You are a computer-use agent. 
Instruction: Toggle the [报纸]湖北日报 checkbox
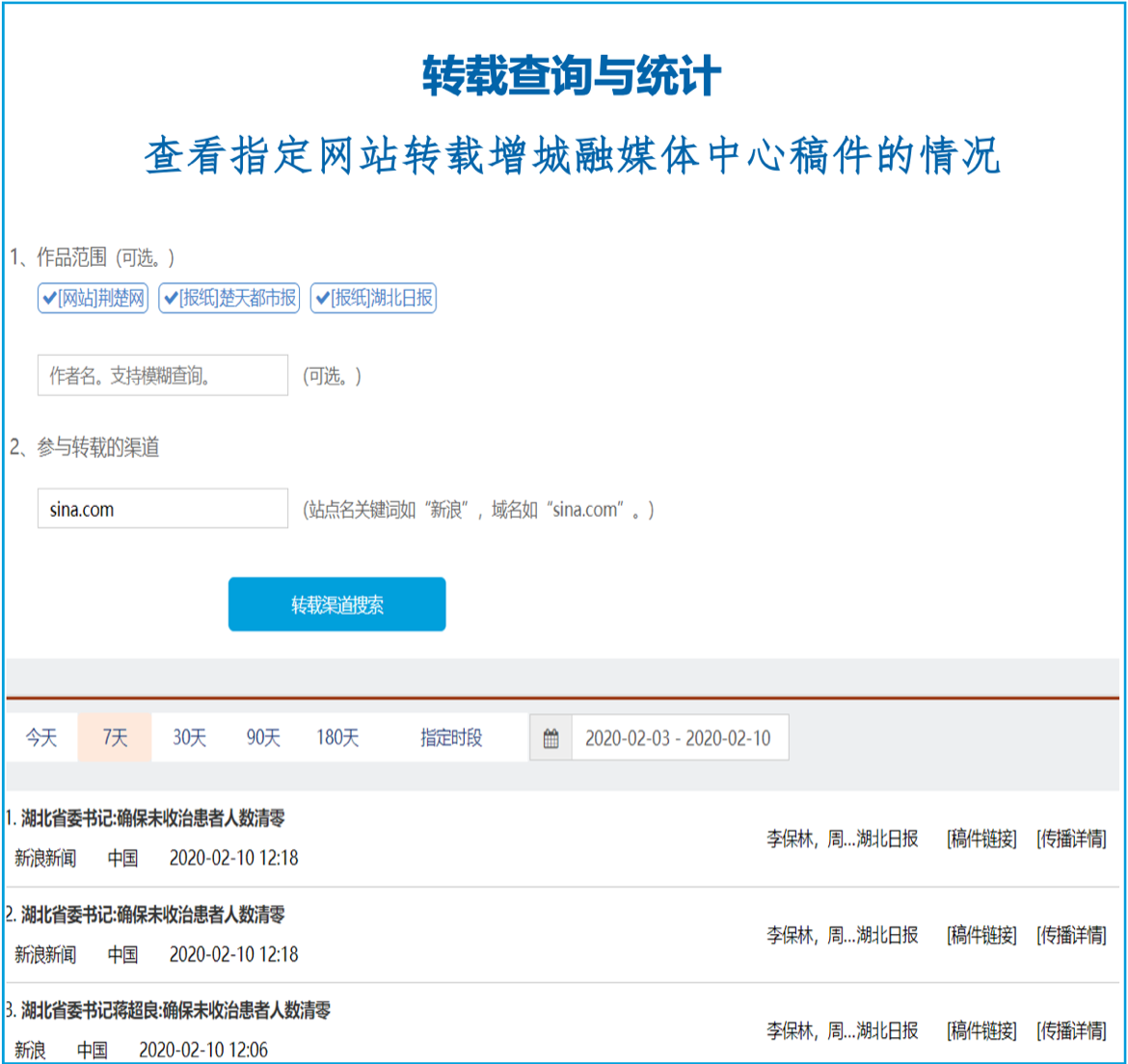pos(373,298)
